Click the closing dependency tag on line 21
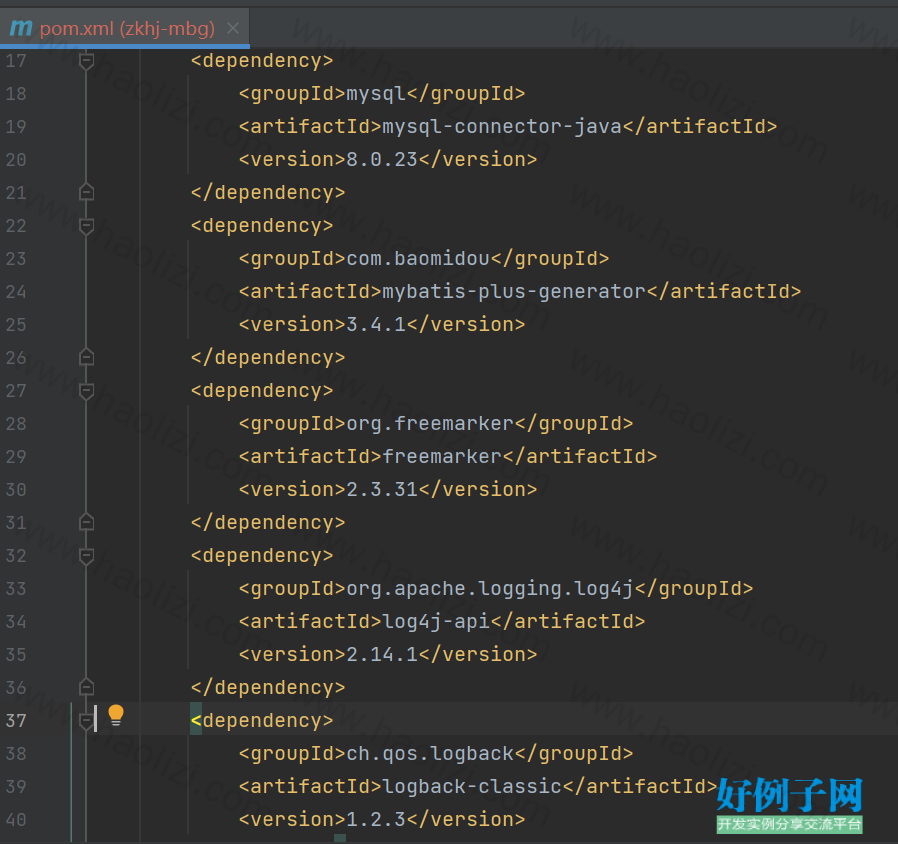Image resolution: width=898 pixels, height=844 pixels. tap(268, 192)
